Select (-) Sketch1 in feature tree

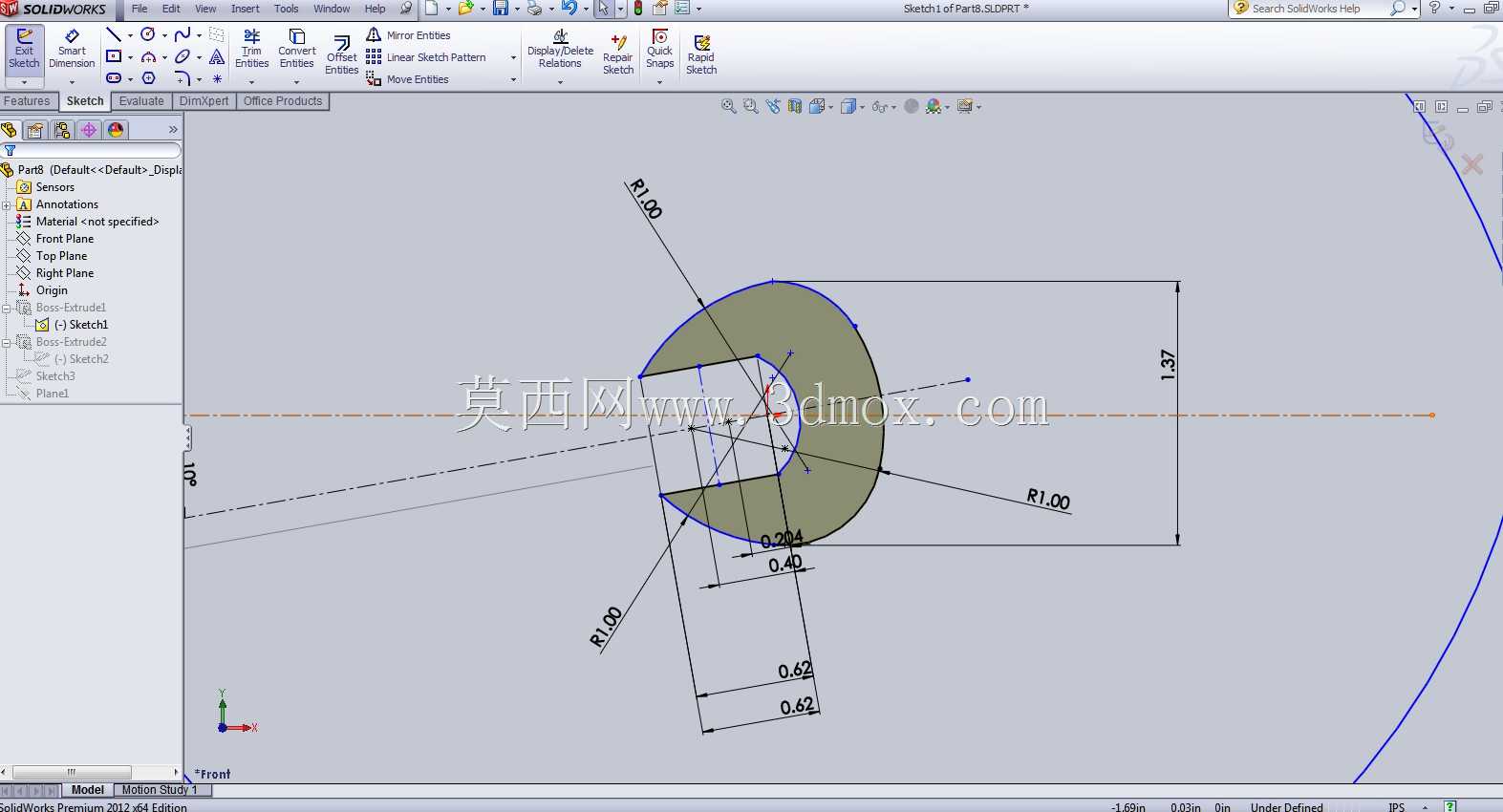(x=81, y=325)
